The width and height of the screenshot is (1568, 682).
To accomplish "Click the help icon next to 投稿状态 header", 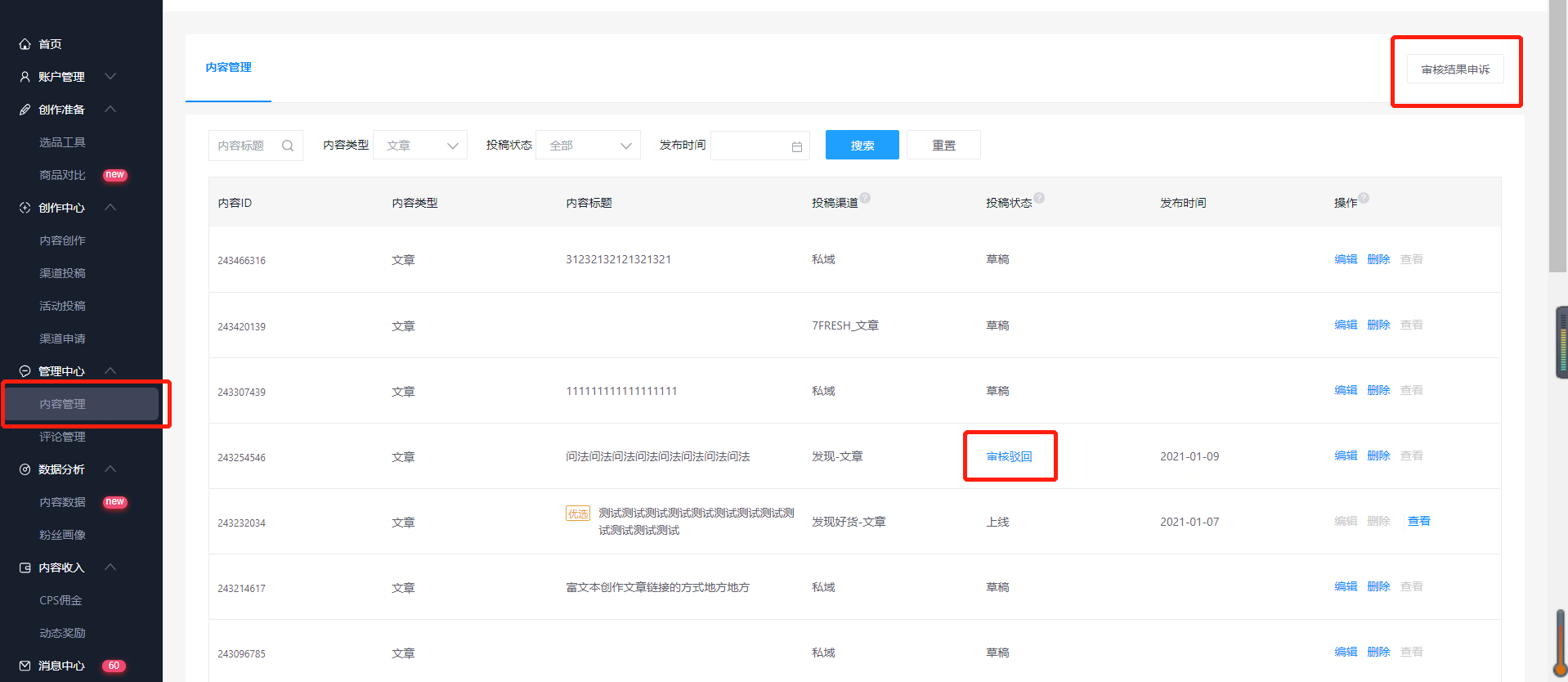I will click(x=1039, y=198).
